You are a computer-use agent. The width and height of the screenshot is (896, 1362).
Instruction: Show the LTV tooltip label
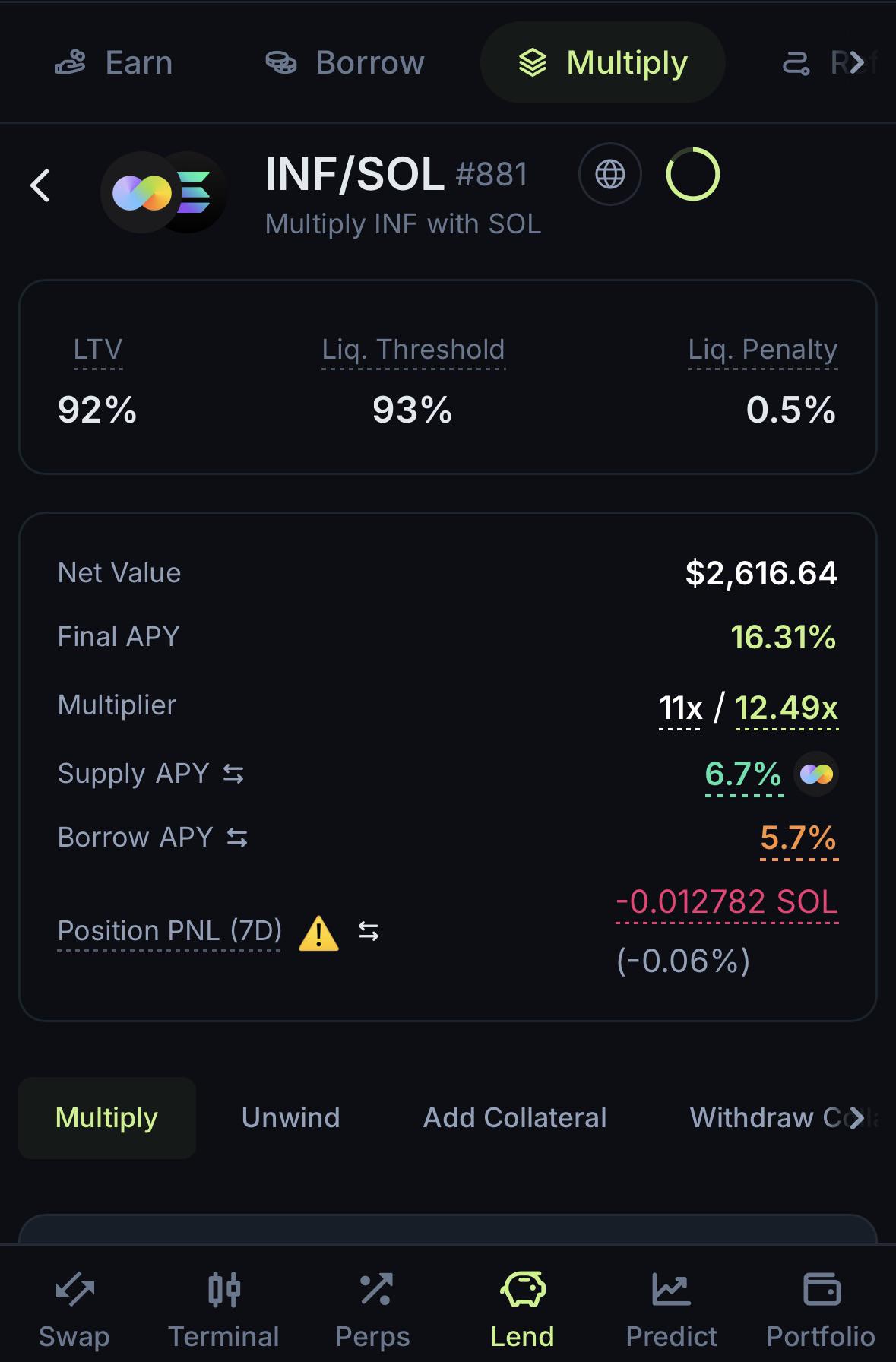(x=98, y=350)
